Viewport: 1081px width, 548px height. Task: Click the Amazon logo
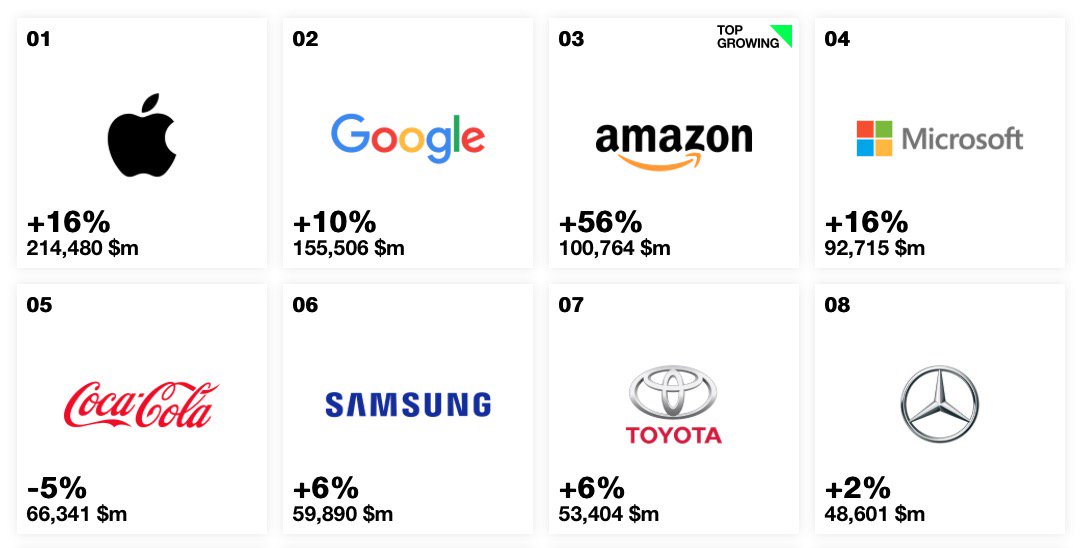point(673,141)
